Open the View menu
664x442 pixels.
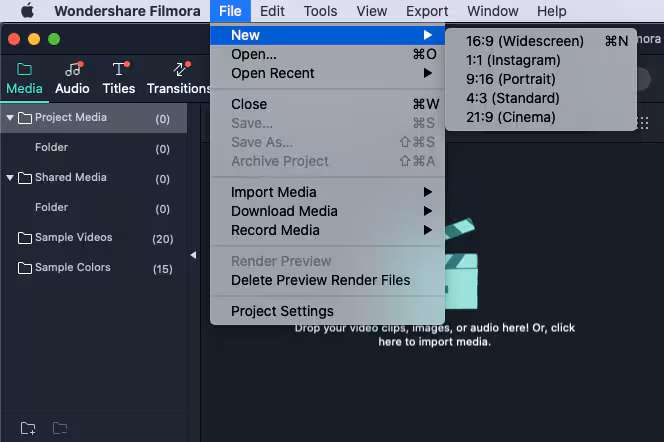371,11
